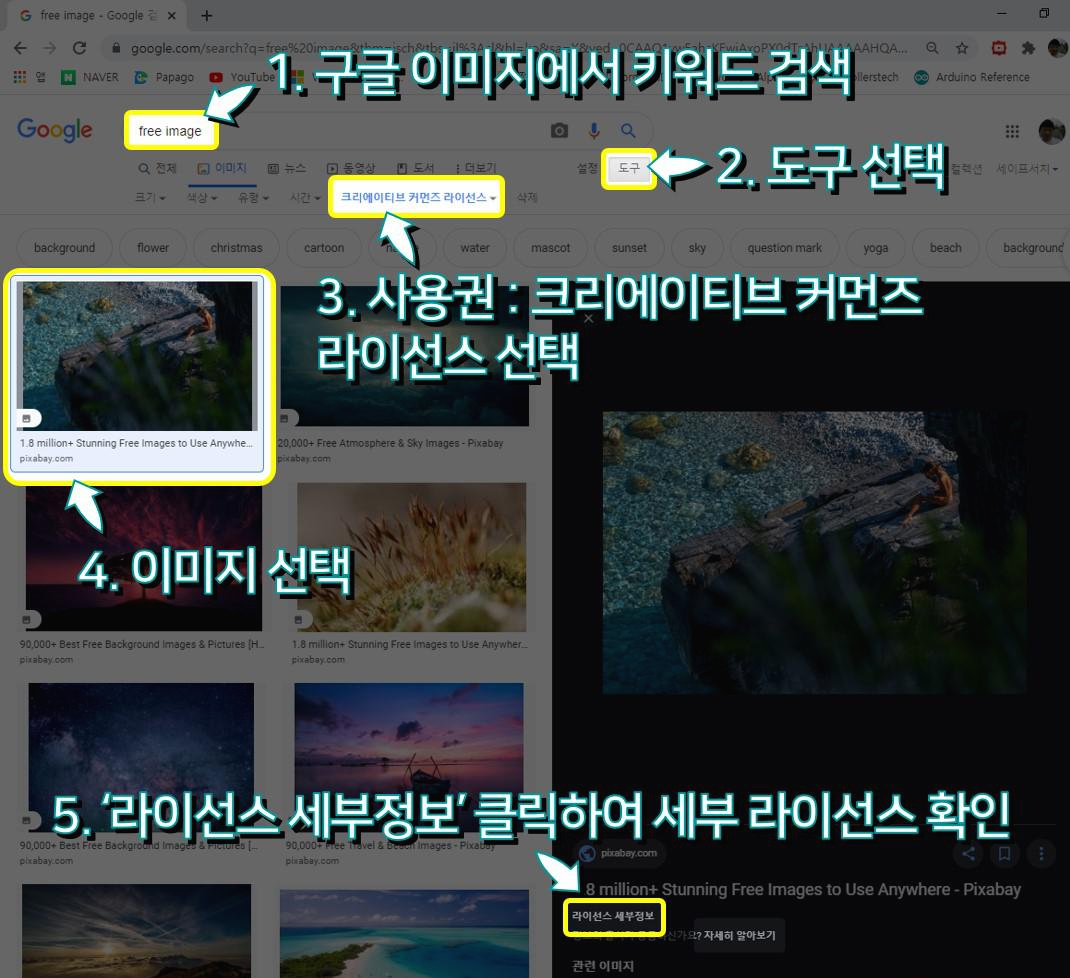Open the Google apps grid icon
Viewport: 1070px width, 978px height.
[x=1012, y=131]
